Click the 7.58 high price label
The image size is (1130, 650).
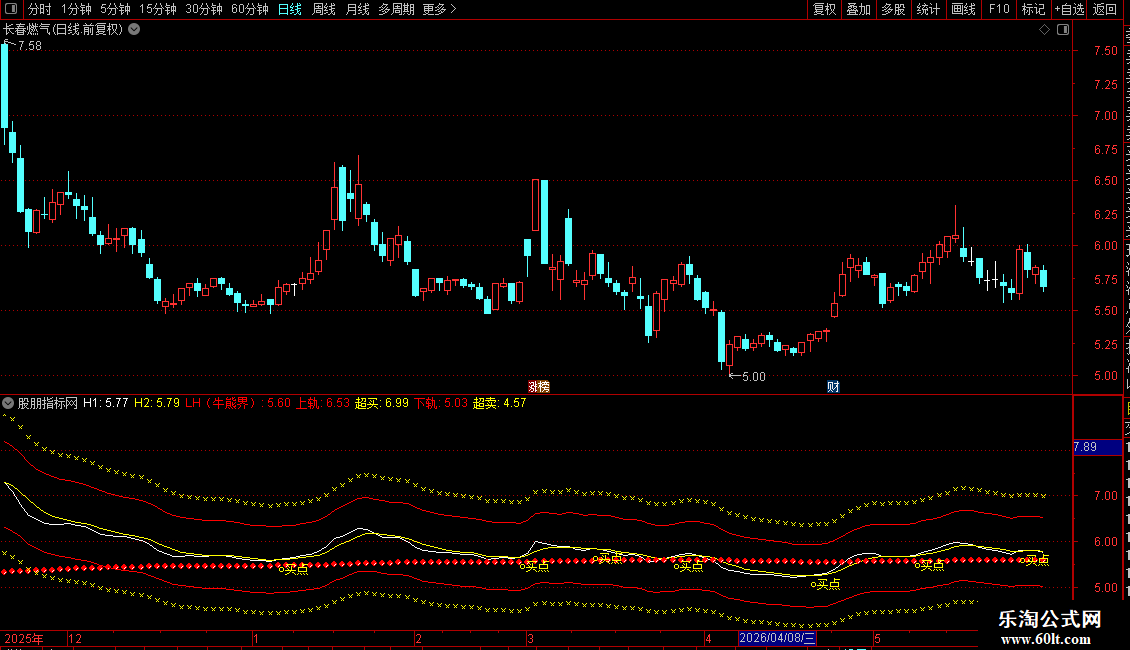[30, 46]
